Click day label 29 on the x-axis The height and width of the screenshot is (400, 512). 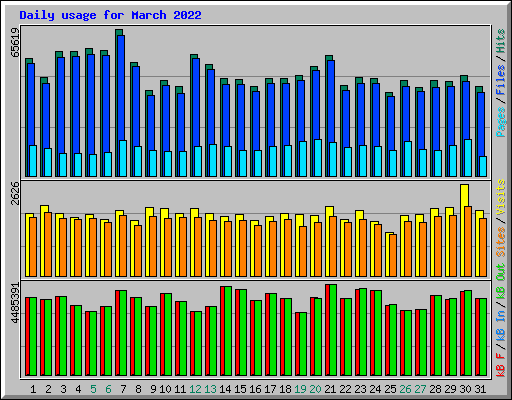coord(450,389)
